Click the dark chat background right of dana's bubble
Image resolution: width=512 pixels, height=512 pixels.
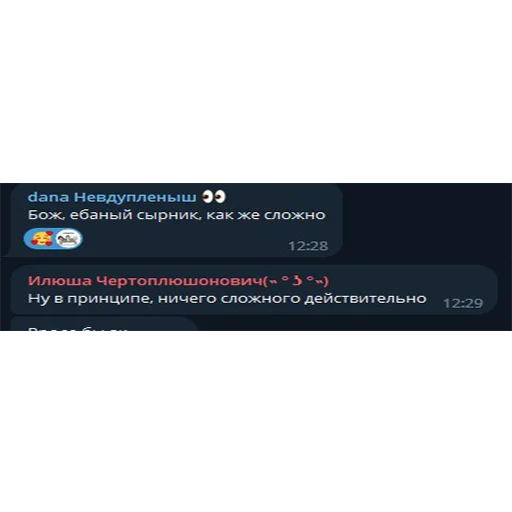coord(427,220)
